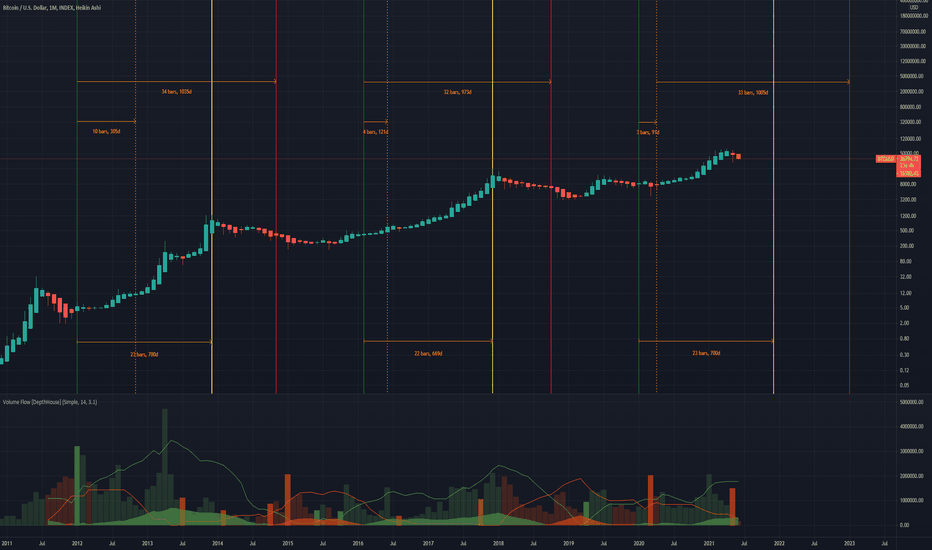
Task: Click the 1000000.00 volume scale label
Action: (911, 501)
